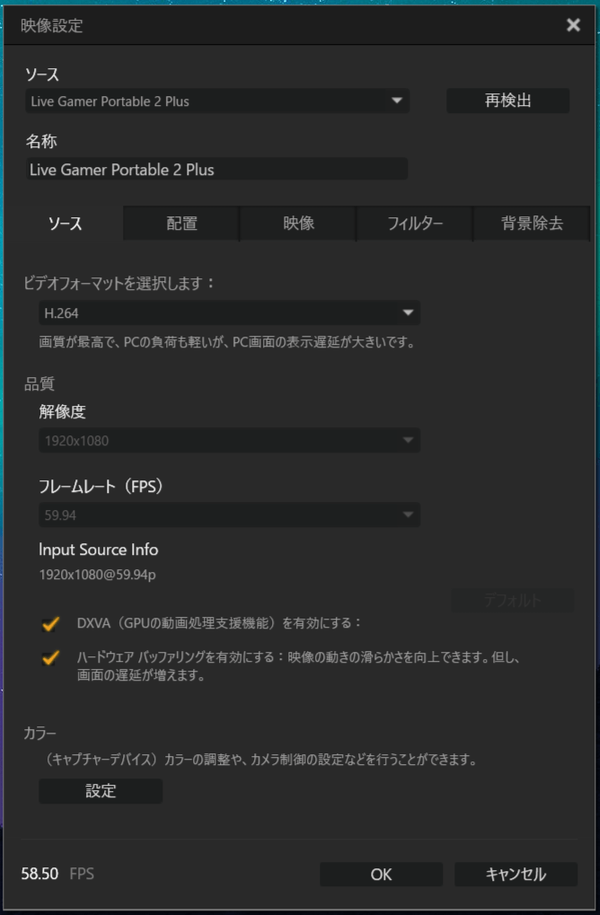The width and height of the screenshot is (600, 915).
Task: Click the カラー section heading
Action: [x=40, y=733]
